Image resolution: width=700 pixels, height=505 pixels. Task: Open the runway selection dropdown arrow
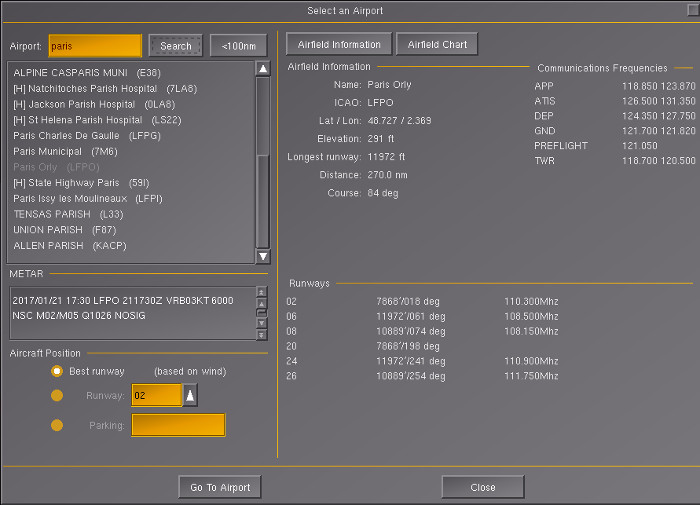pyautogui.click(x=190, y=396)
